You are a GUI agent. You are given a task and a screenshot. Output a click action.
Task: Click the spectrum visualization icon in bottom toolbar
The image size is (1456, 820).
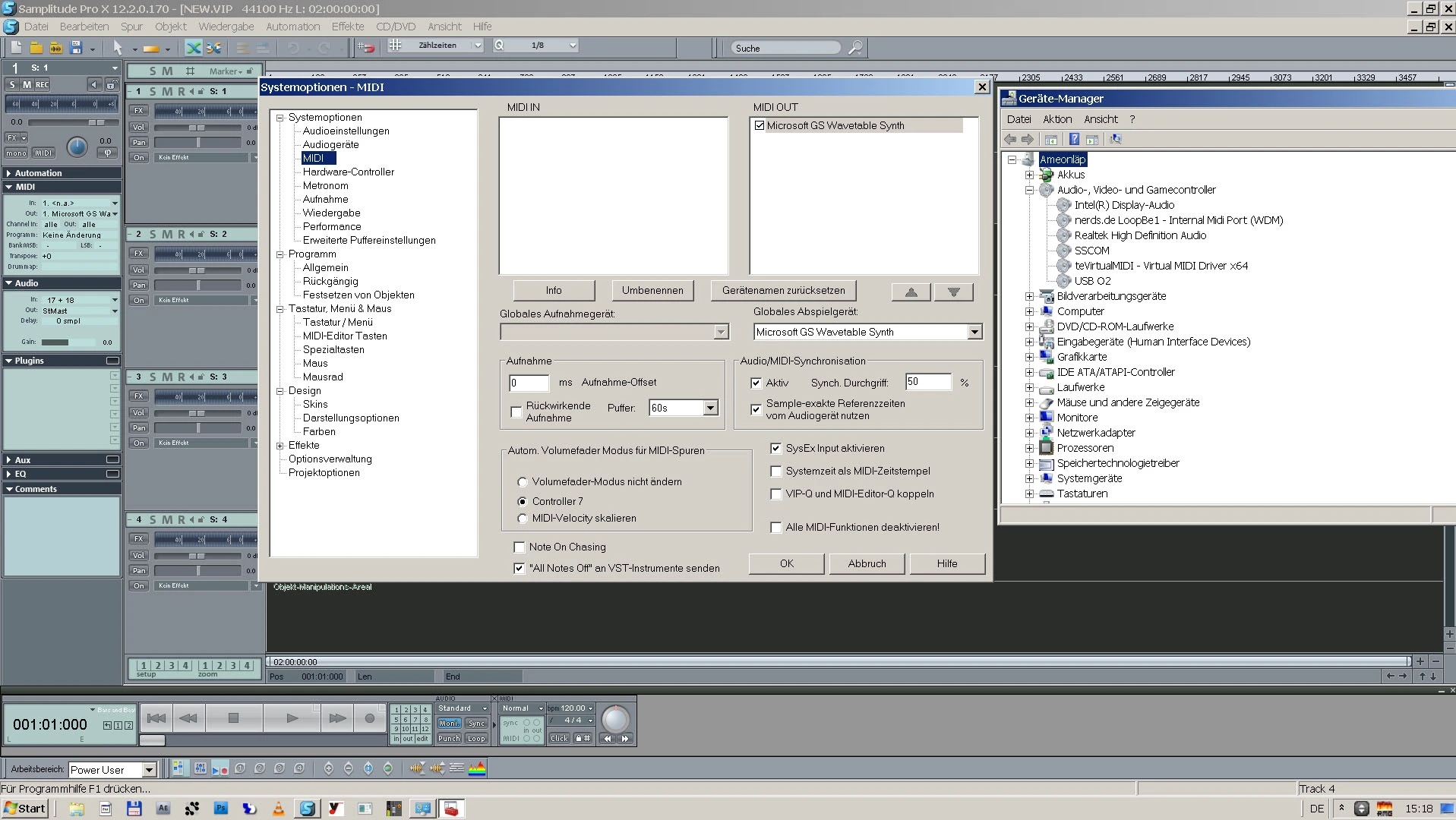pos(477,768)
